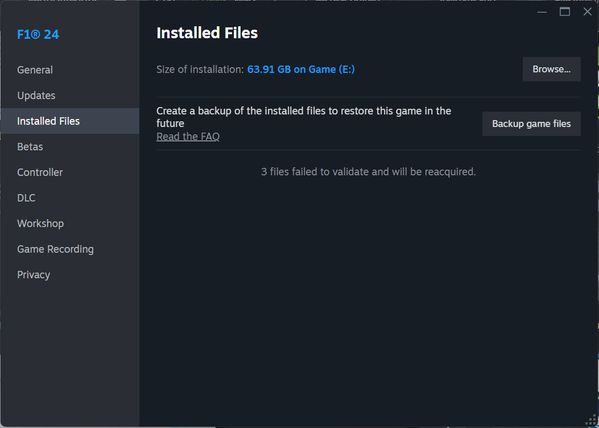Minimize the properties window
This screenshot has width=599, height=428.
pyautogui.click(x=542, y=12)
